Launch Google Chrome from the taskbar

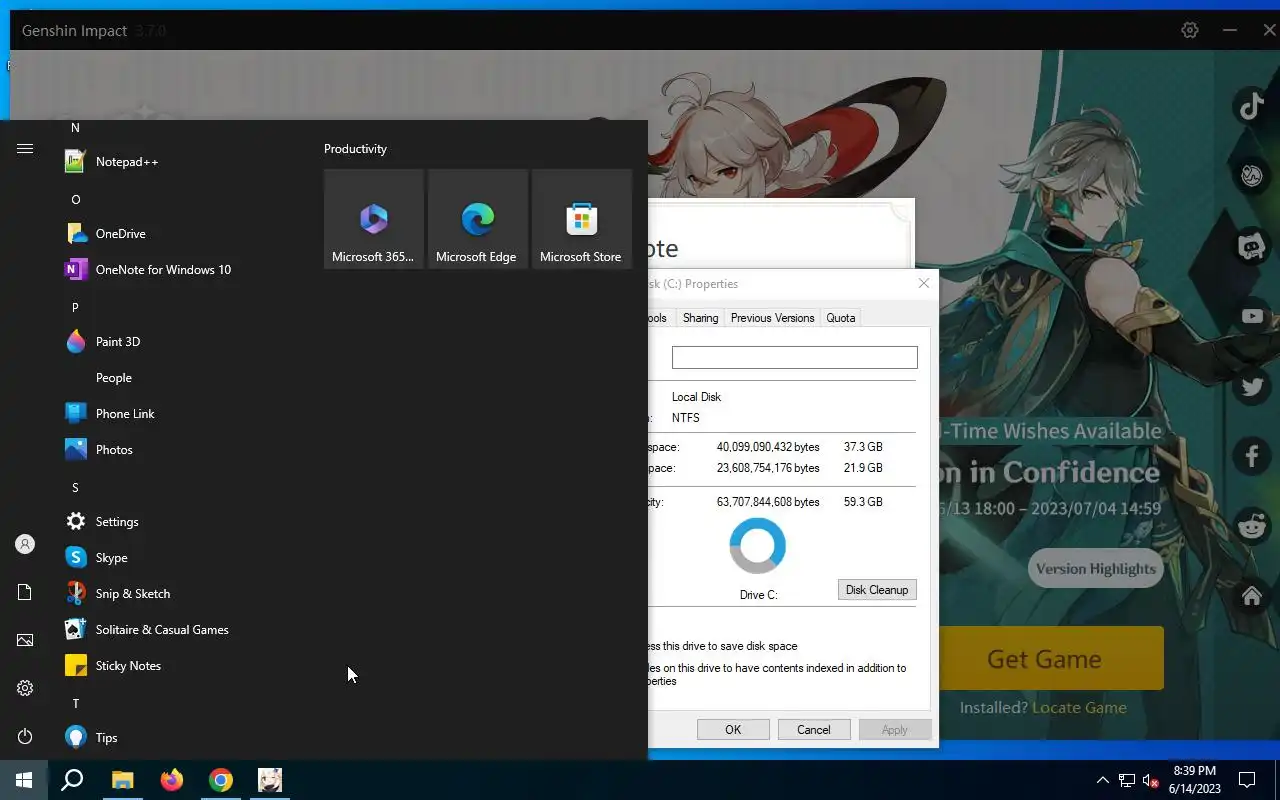point(221,780)
